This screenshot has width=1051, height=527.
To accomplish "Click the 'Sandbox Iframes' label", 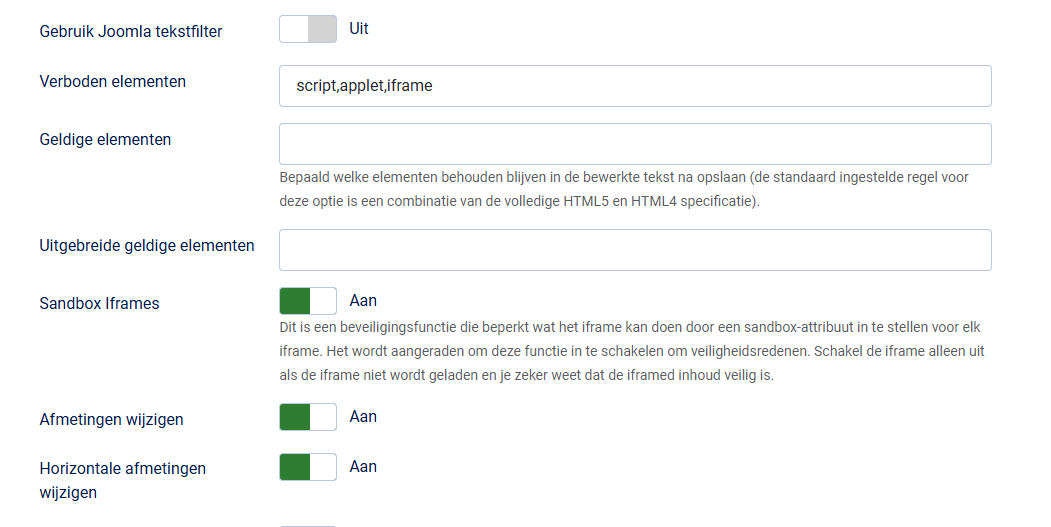I will (99, 303).
